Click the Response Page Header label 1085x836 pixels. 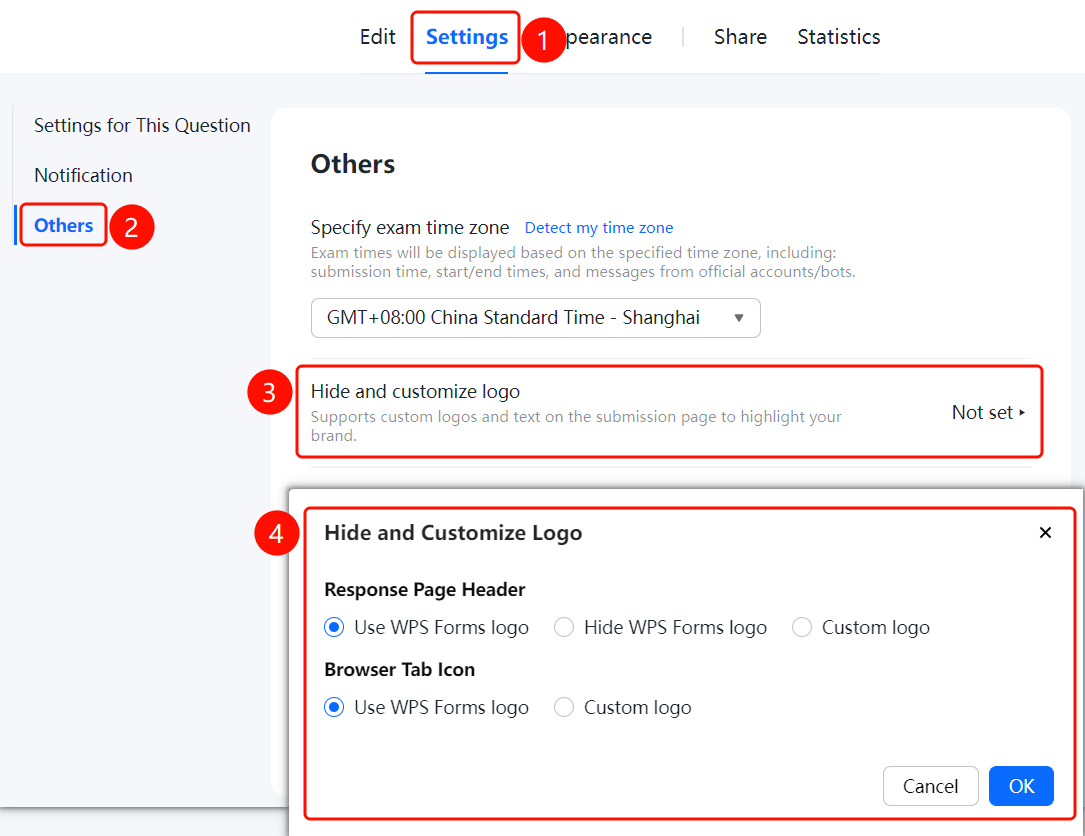point(424,590)
